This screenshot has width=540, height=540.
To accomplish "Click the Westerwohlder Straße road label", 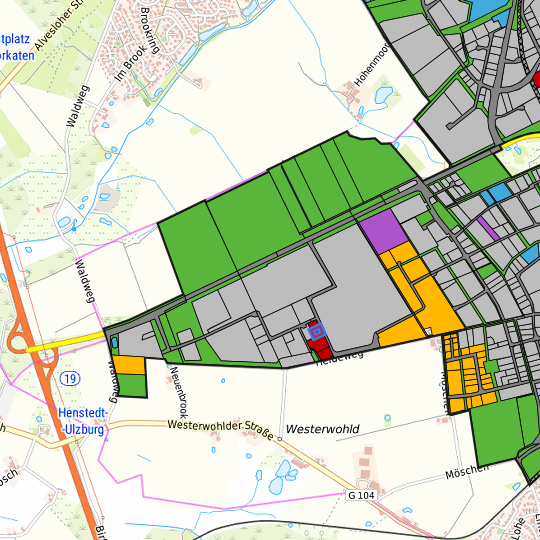I will click(221, 429).
